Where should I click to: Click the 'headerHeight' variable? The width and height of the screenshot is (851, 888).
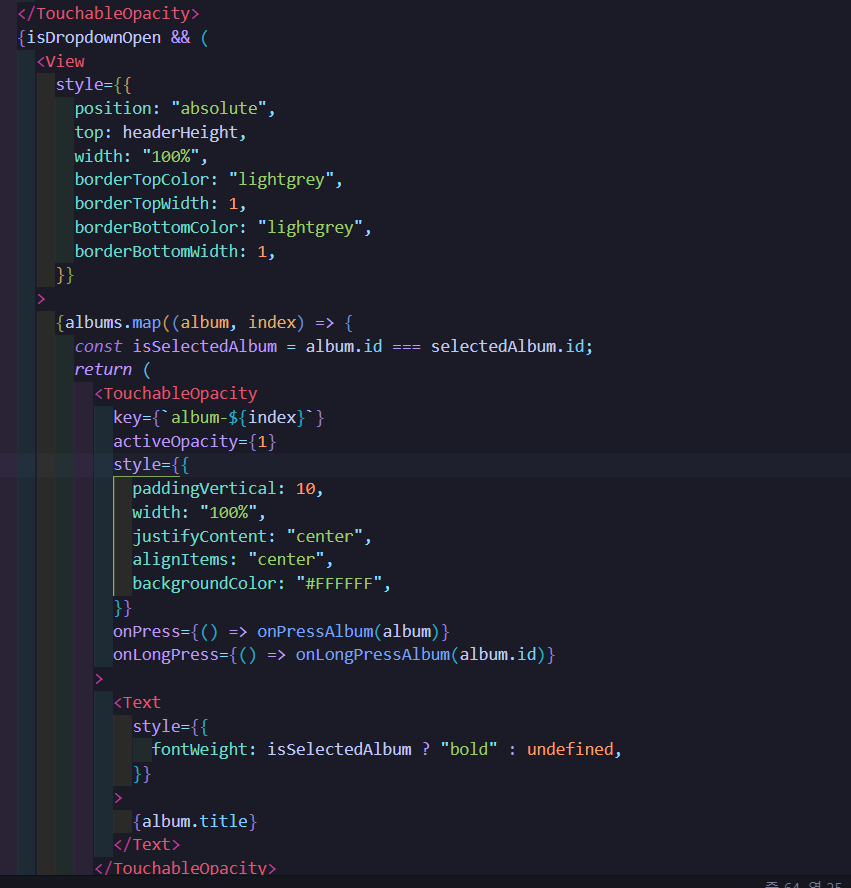180,133
